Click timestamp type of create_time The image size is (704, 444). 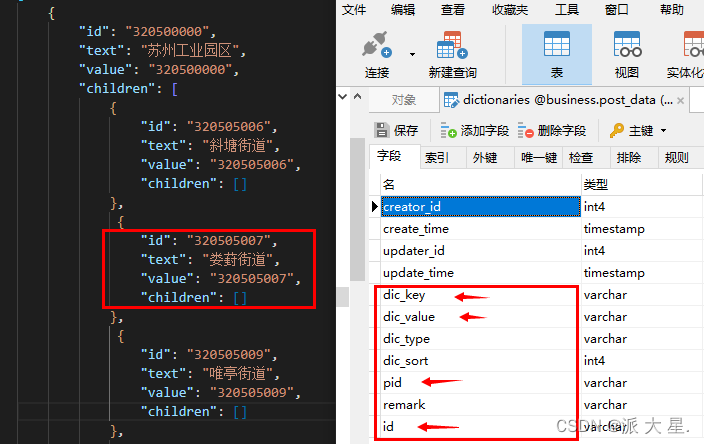pos(614,229)
